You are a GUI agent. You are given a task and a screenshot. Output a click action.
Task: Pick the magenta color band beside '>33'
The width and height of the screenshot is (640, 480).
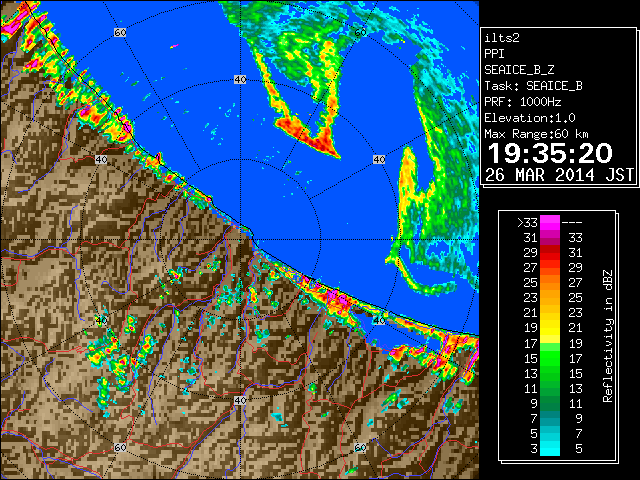550,223
